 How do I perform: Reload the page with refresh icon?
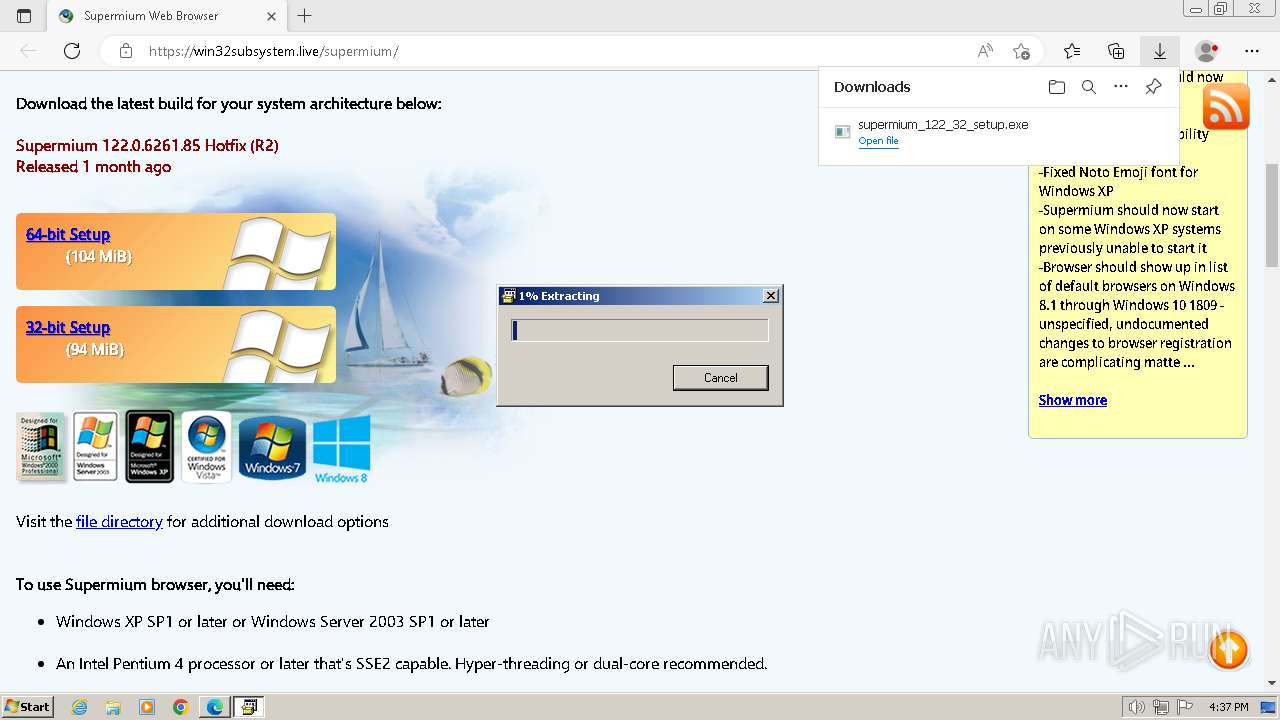(72, 51)
